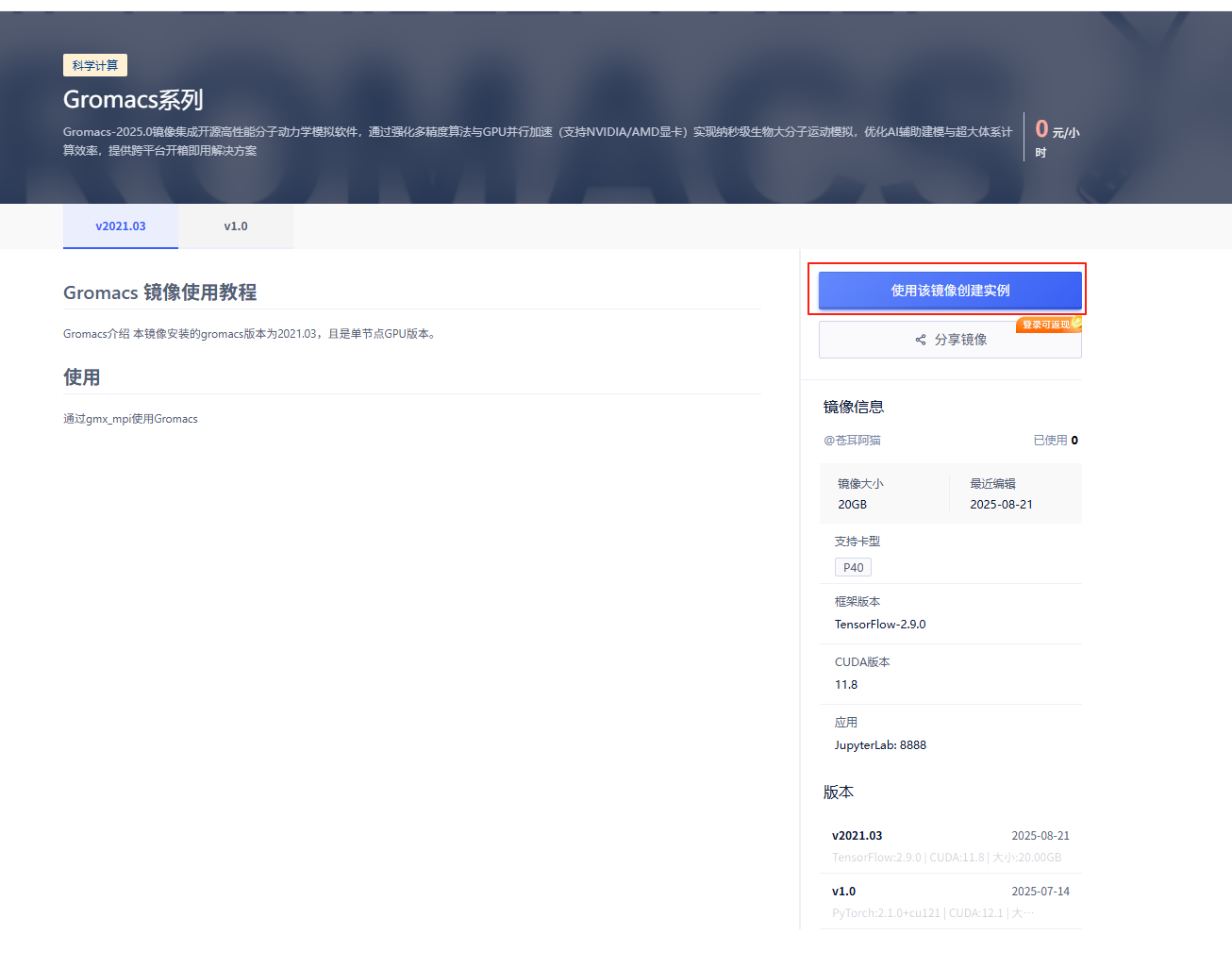Viewport: 1232px width, 968px height.
Task: Click the TensorFlow:2.9.0 | CUDA:11.8 details line
Action: [x=946, y=858]
